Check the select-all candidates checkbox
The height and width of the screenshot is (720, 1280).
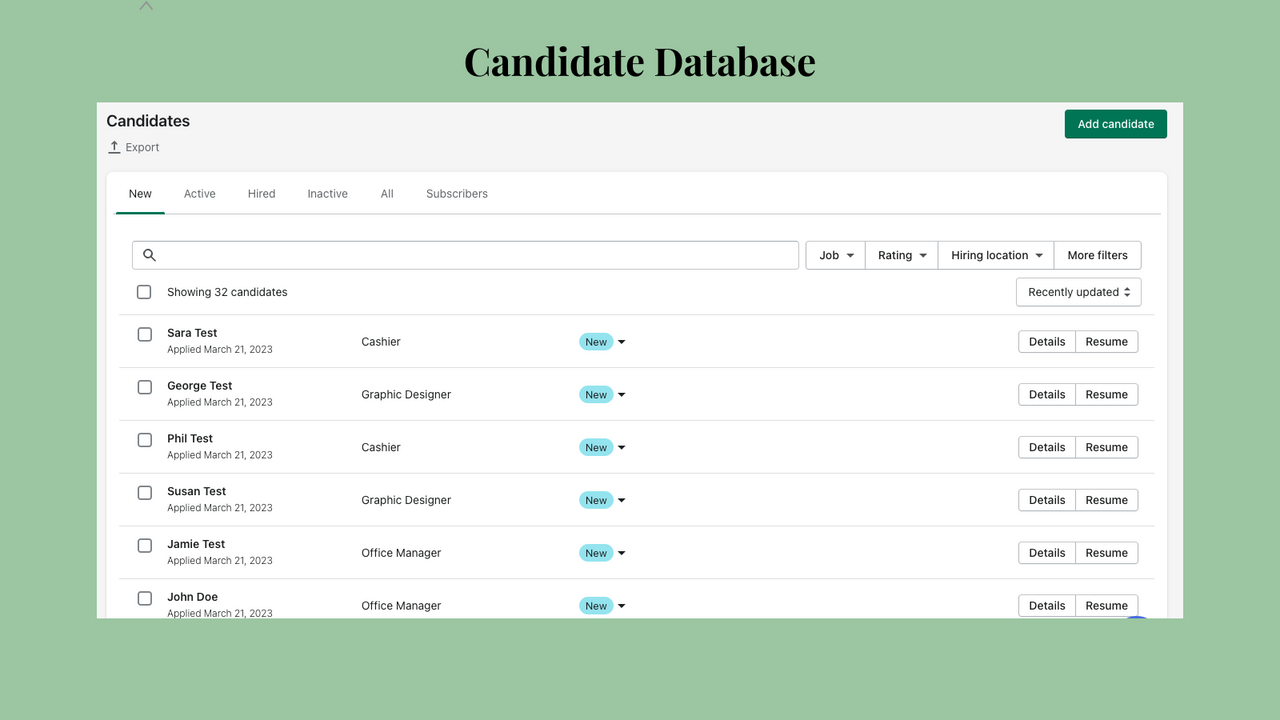[144, 291]
